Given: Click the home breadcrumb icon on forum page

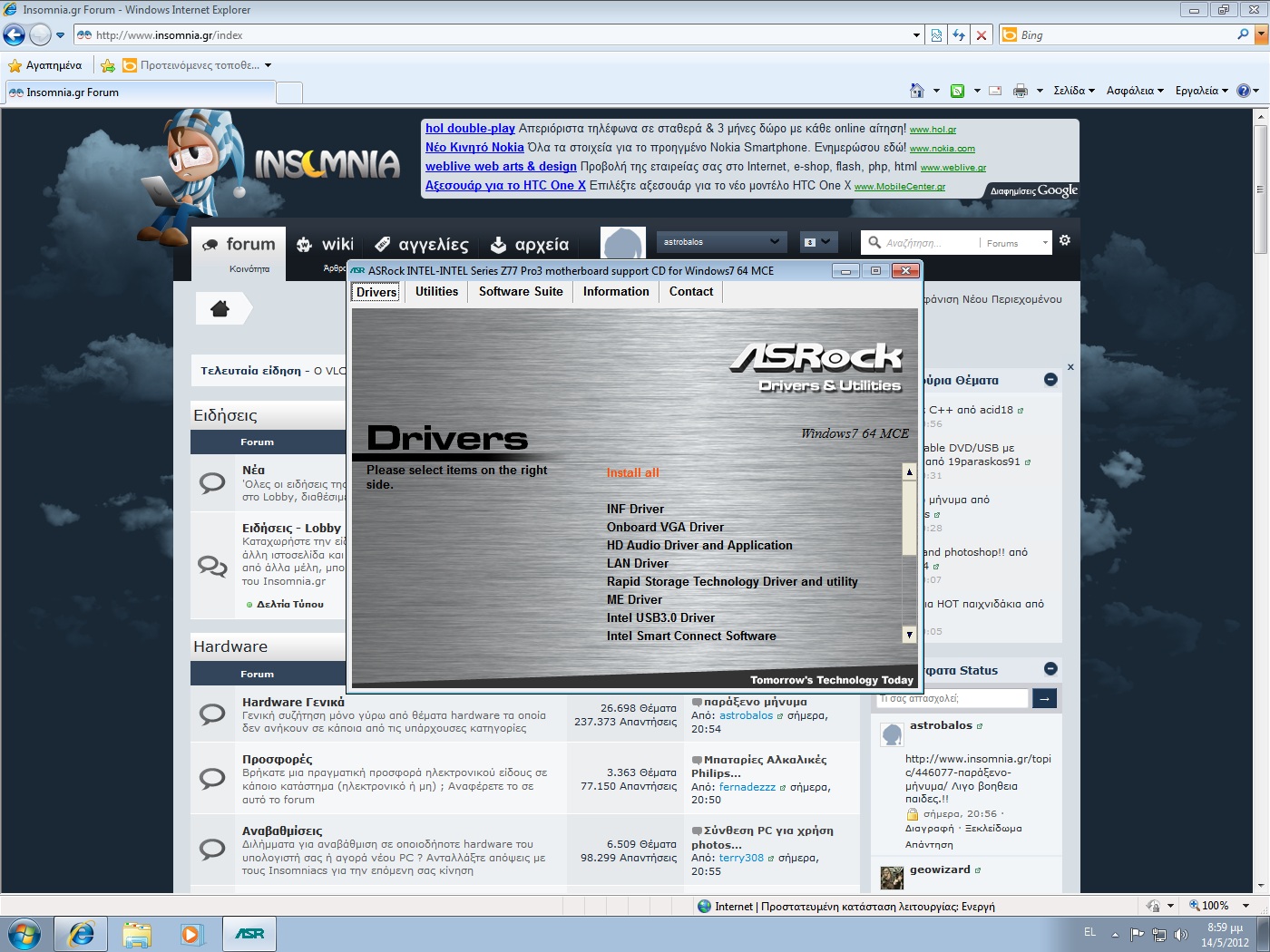Looking at the screenshot, I should click(220, 309).
